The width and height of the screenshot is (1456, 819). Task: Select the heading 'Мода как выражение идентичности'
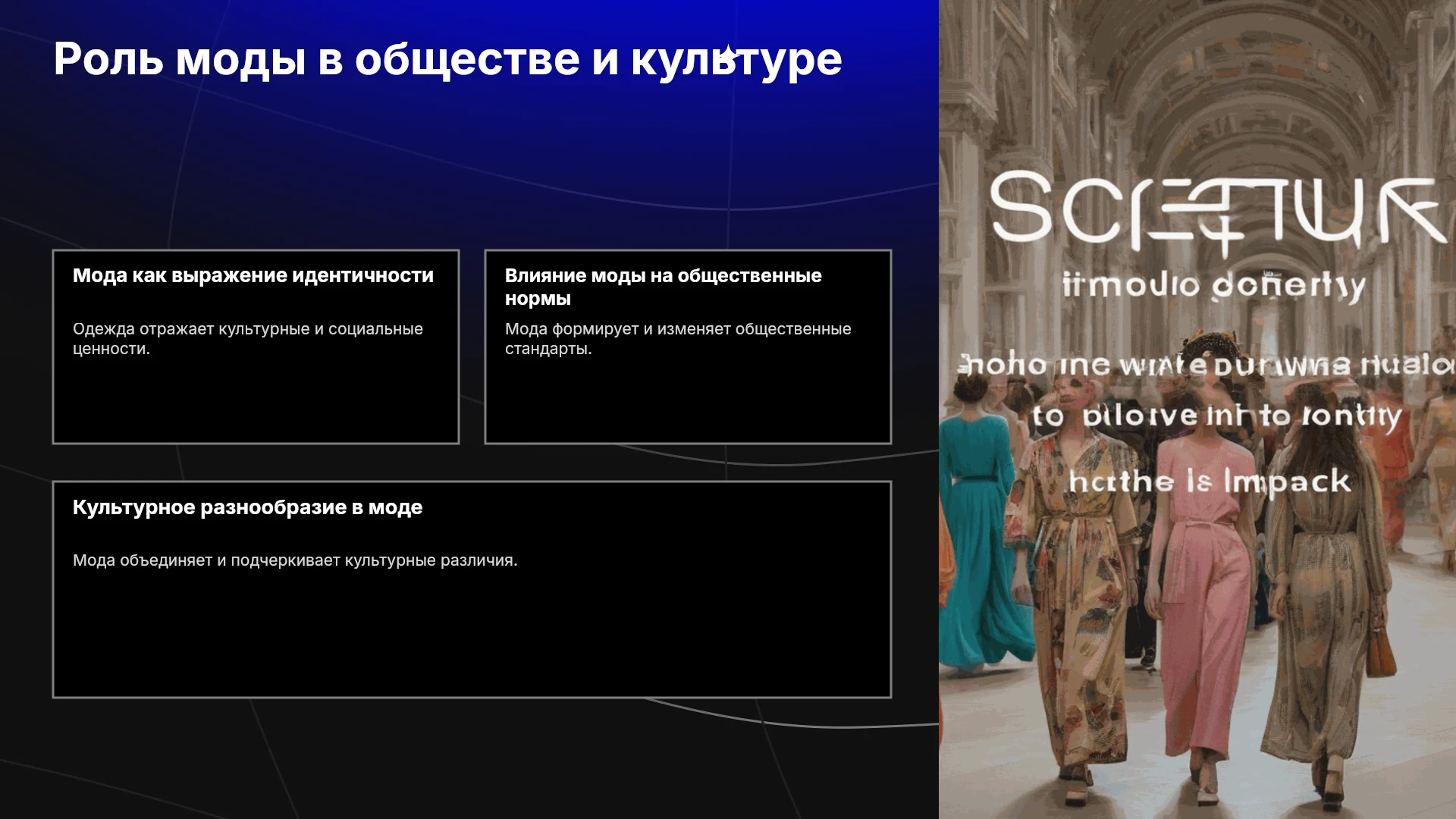click(253, 275)
